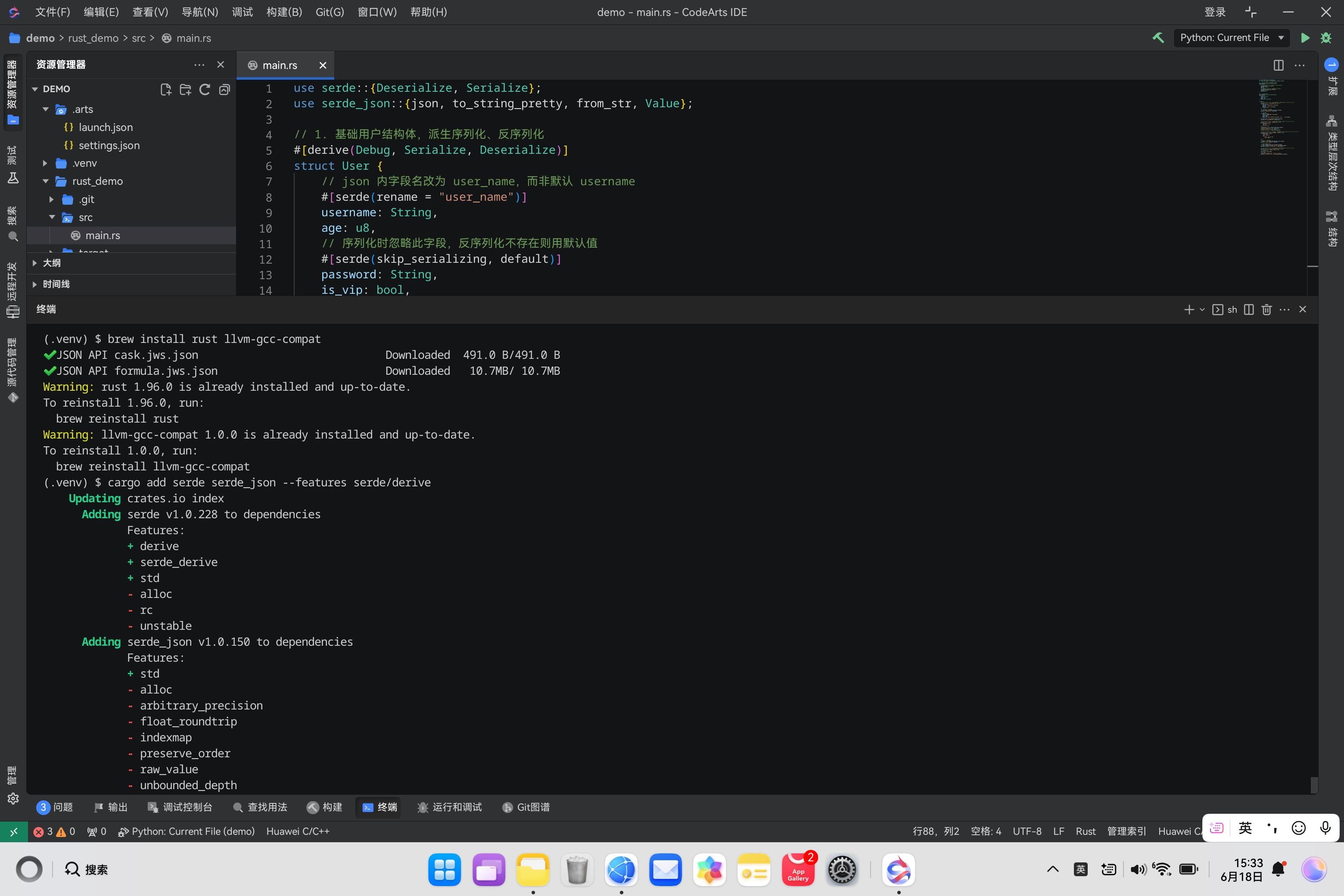Open the Build menu

coord(284,12)
